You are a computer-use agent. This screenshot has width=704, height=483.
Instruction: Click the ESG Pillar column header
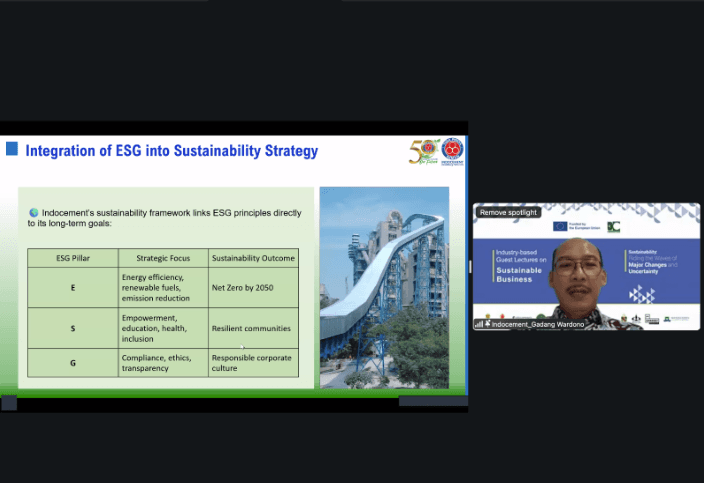73,258
